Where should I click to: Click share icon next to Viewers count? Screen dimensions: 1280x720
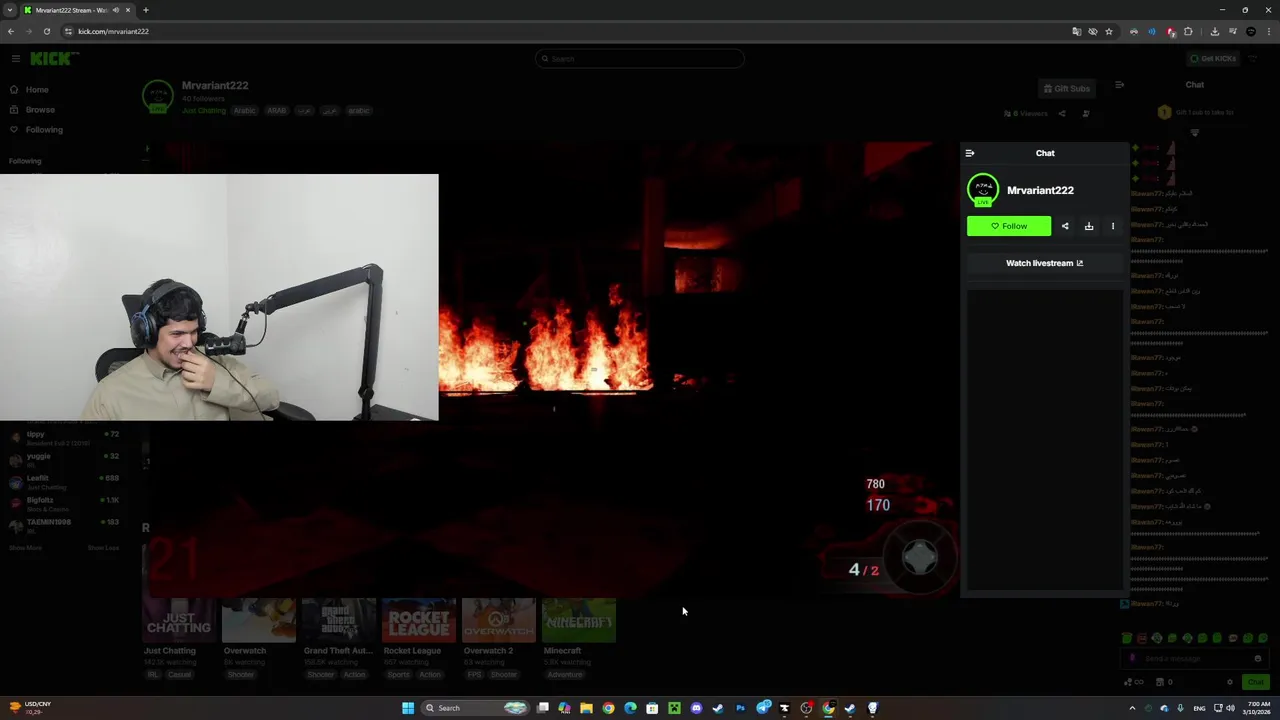tap(1062, 114)
